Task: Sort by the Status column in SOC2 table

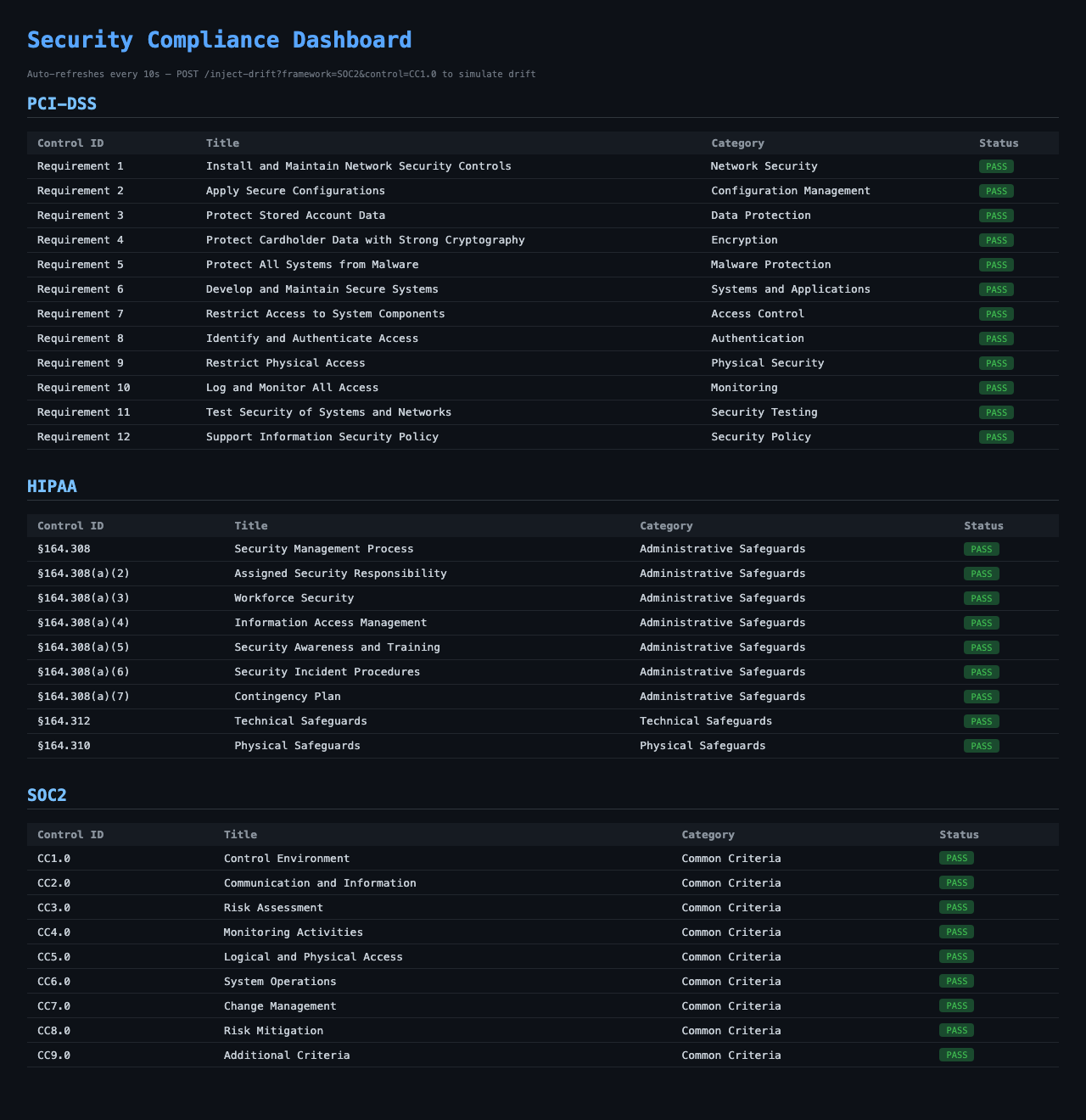Action: coord(958,834)
